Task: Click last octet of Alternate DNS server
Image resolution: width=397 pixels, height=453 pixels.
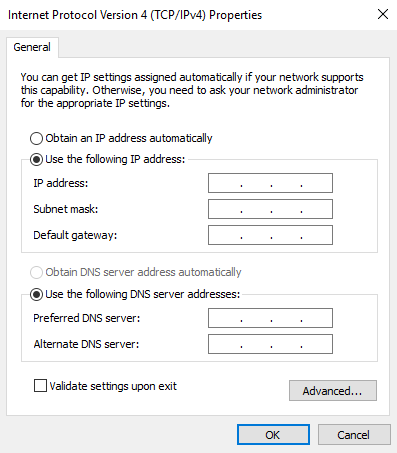Action: click(x=317, y=344)
